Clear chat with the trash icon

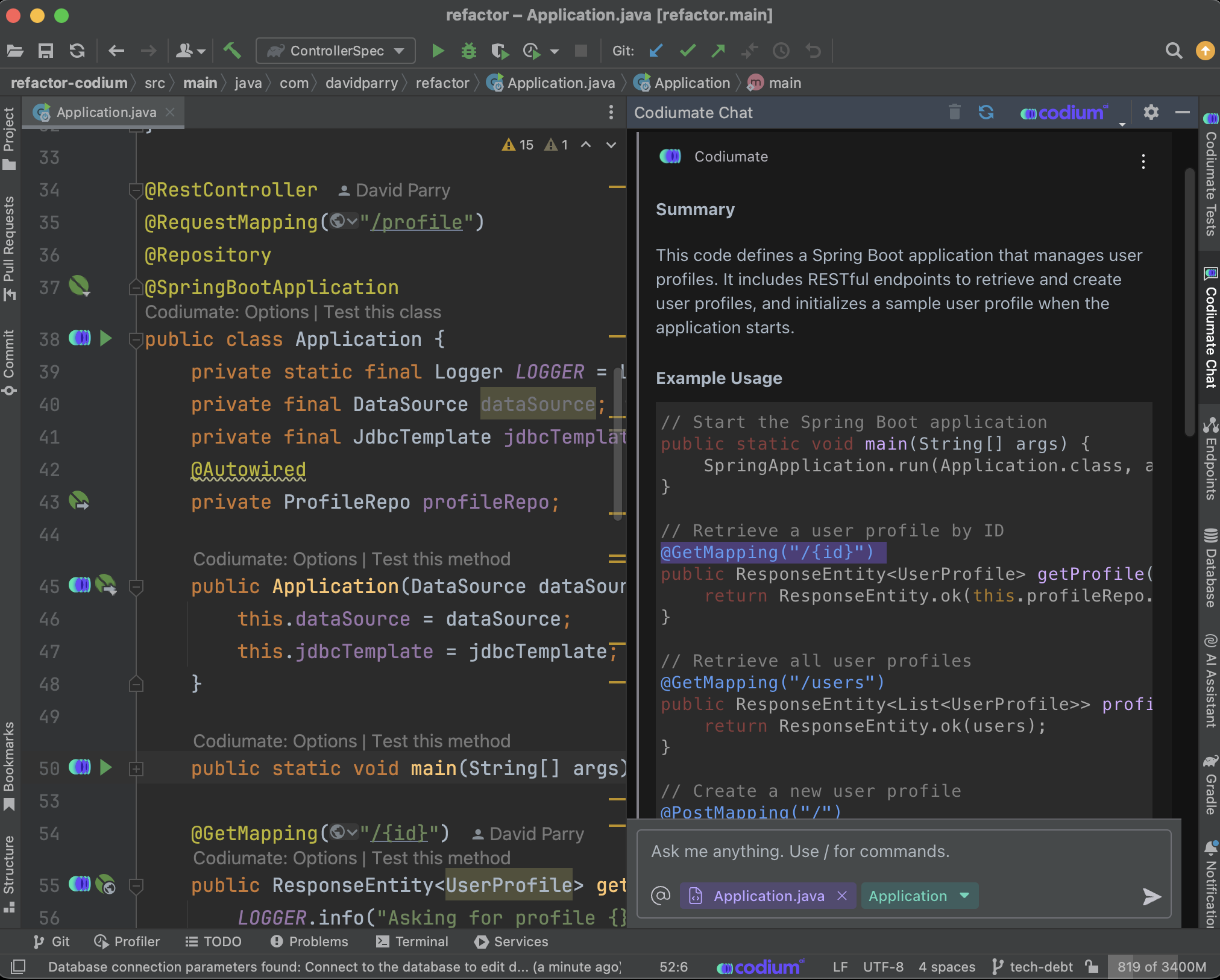tap(954, 112)
